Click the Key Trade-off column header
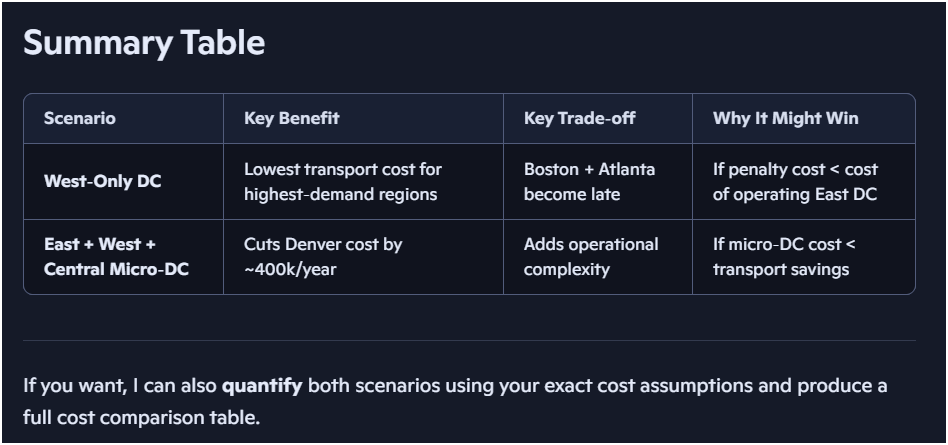Image resolution: width=948 pixels, height=445 pixels. (580, 118)
